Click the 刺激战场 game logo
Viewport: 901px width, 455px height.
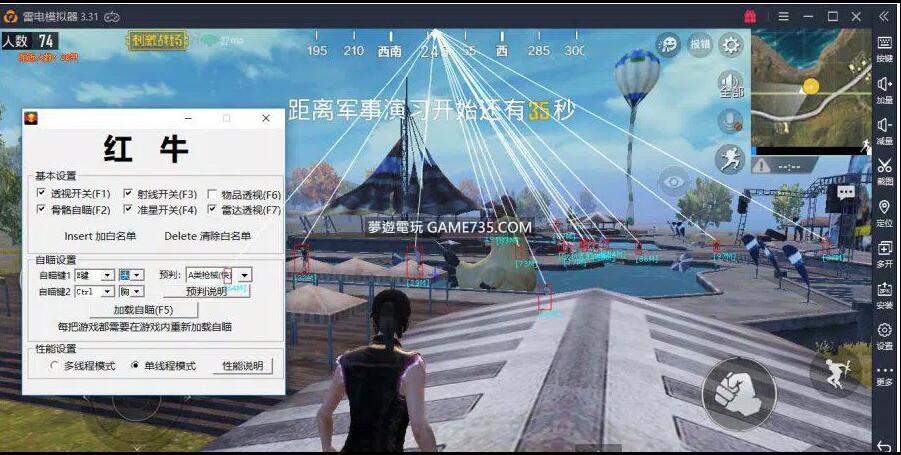(x=156, y=40)
